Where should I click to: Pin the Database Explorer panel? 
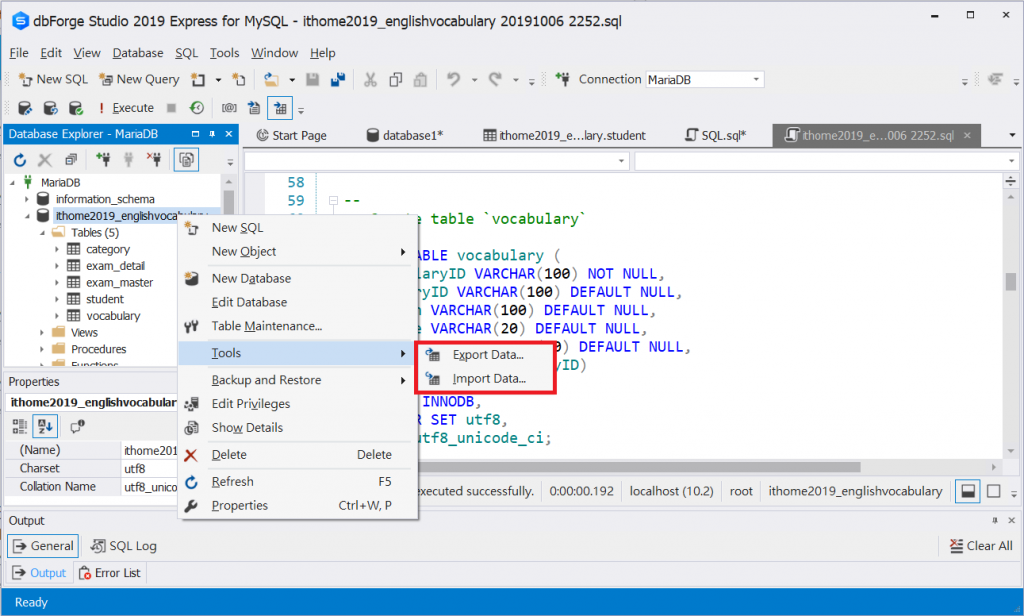[x=212, y=134]
